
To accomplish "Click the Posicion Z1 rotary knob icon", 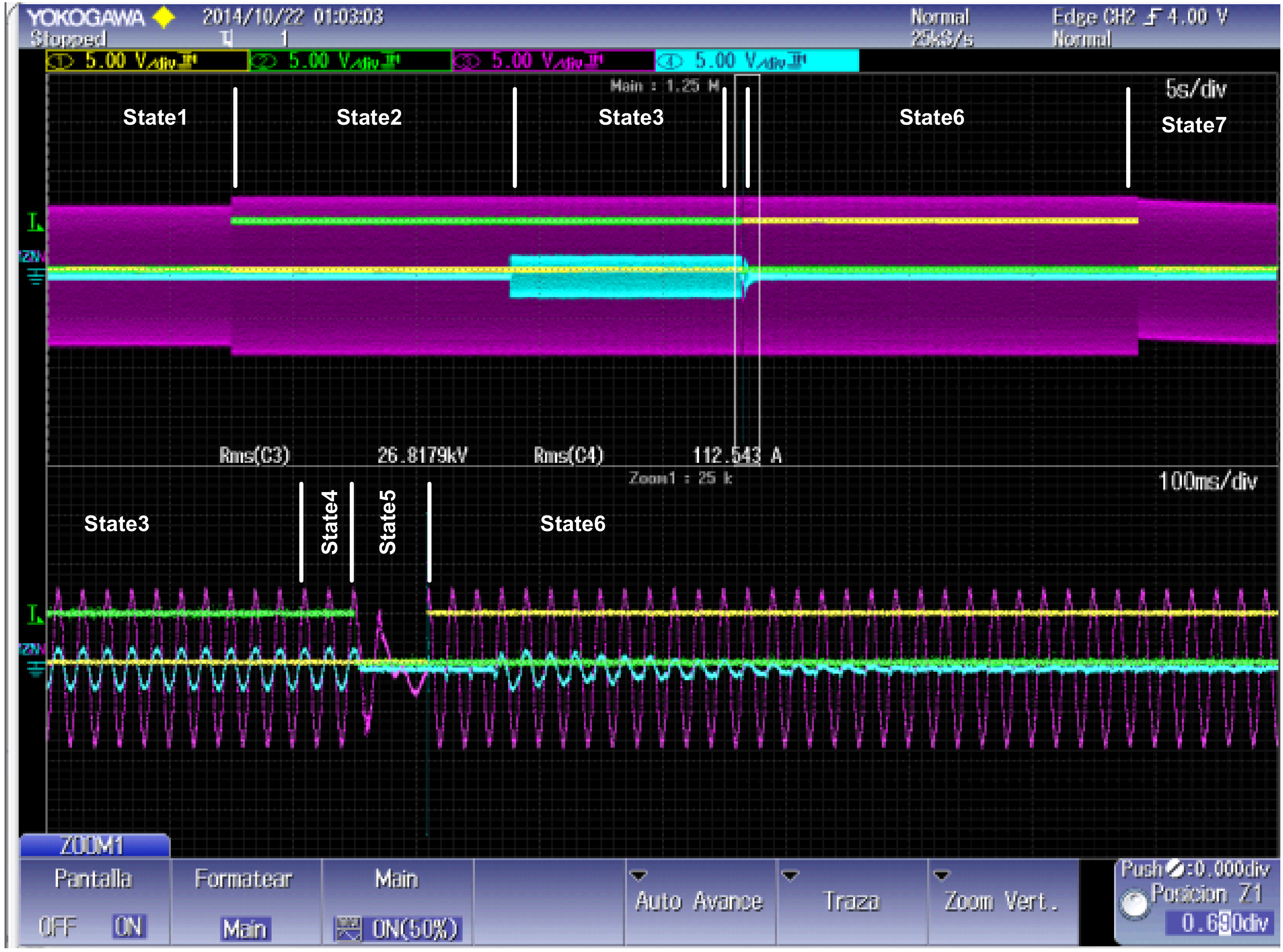I will (1134, 905).
